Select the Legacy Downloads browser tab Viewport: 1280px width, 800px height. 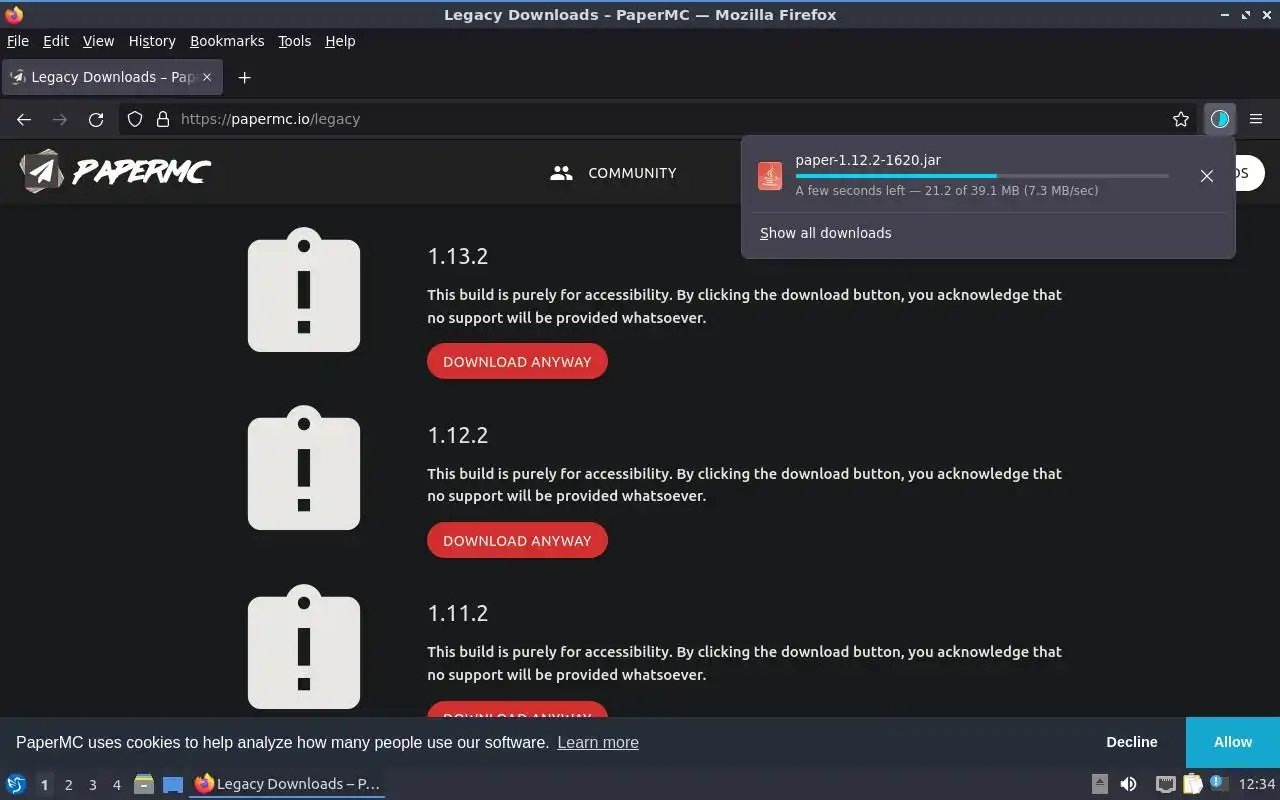pos(111,77)
